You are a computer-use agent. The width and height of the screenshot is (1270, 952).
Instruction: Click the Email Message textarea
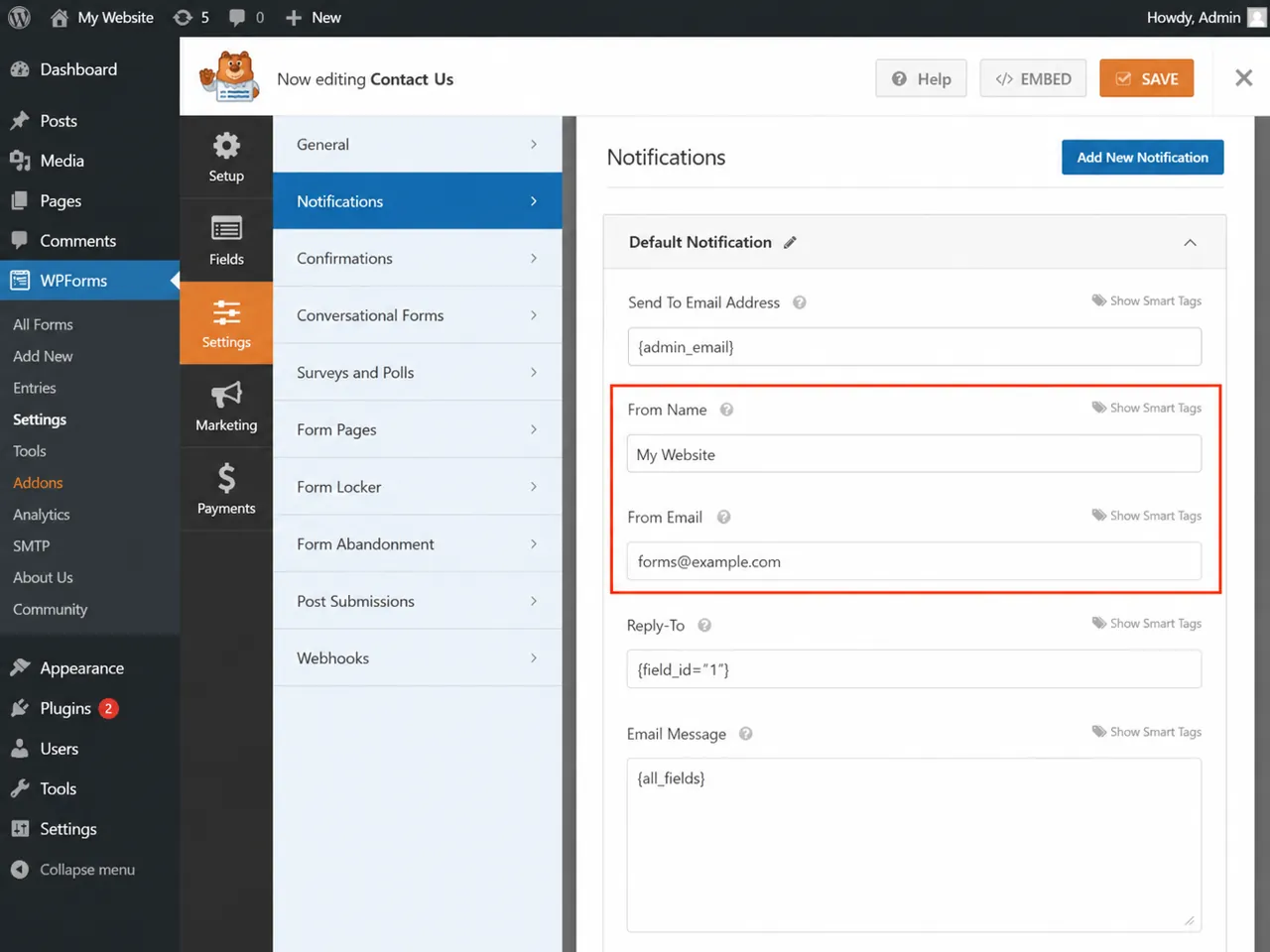point(914,845)
